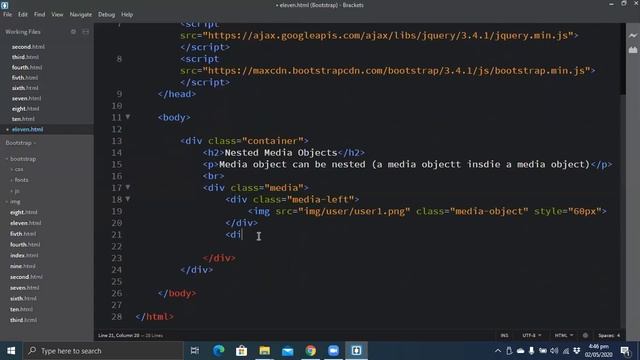Click the battery tray icon
The height and width of the screenshot is (360, 640).
[x=542, y=351]
